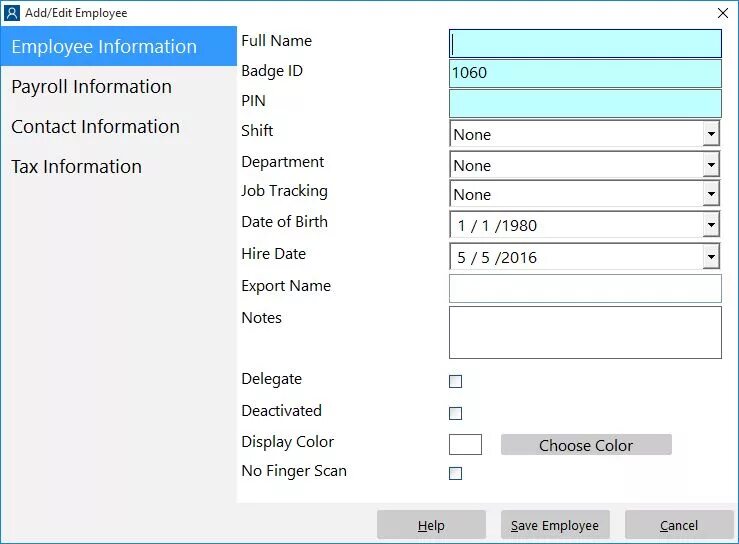The image size is (739, 544).
Task: Cancel the employee edit
Action: (x=679, y=525)
